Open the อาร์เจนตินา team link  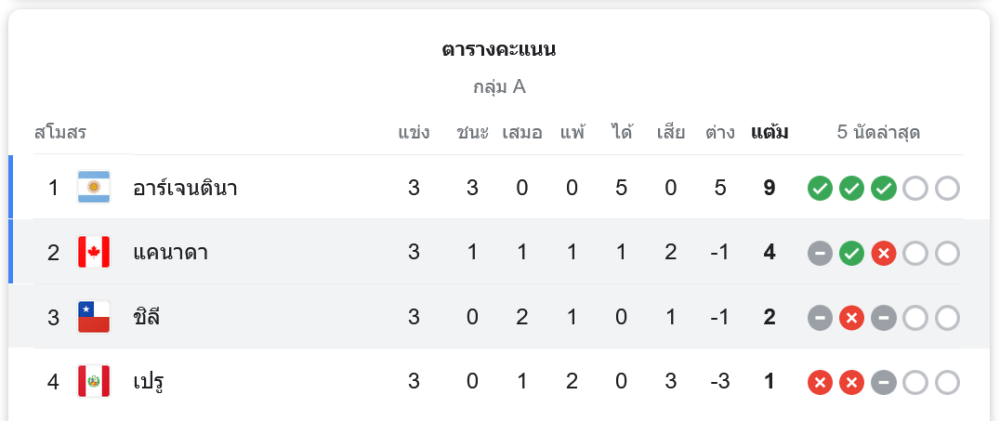[x=185, y=188]
